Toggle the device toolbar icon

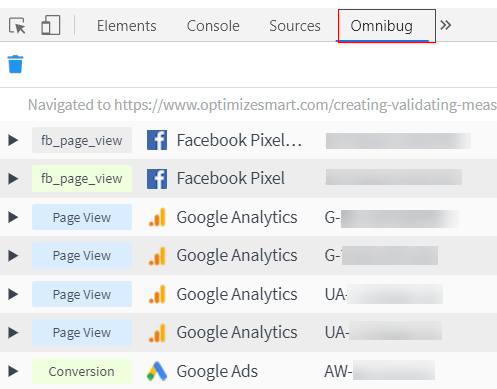(51, 25)
